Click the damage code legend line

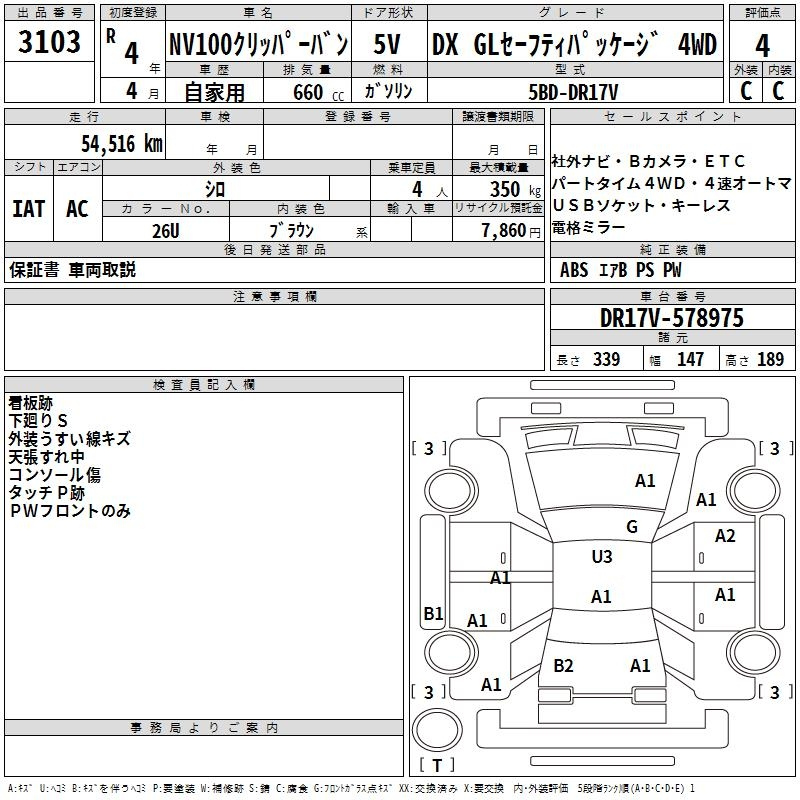(x=351, y=789)
